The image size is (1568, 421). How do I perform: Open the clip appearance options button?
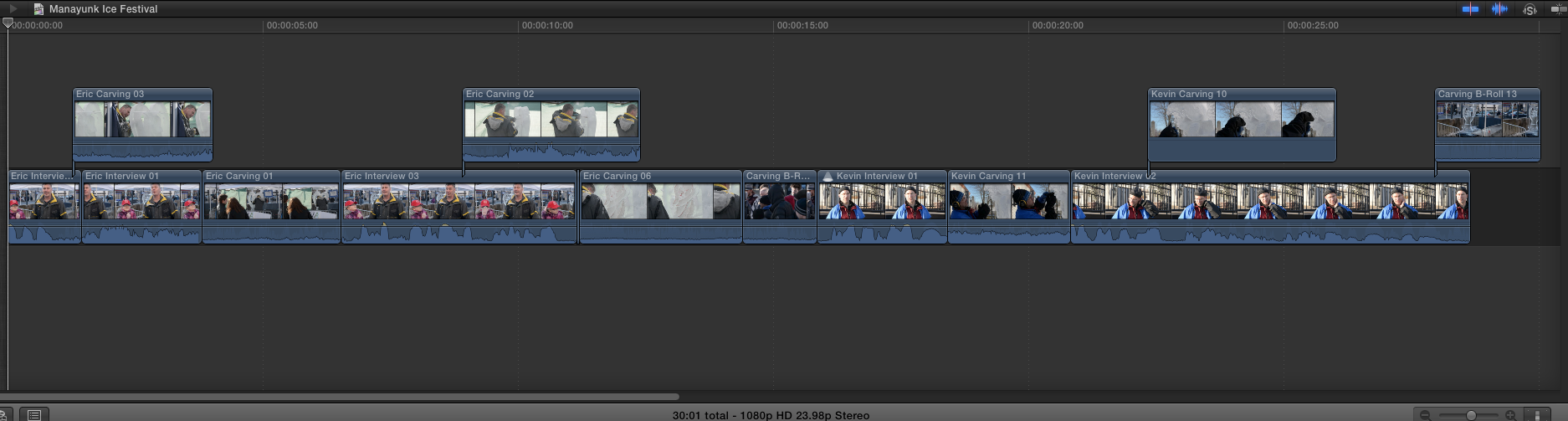tap(1537, 415)
